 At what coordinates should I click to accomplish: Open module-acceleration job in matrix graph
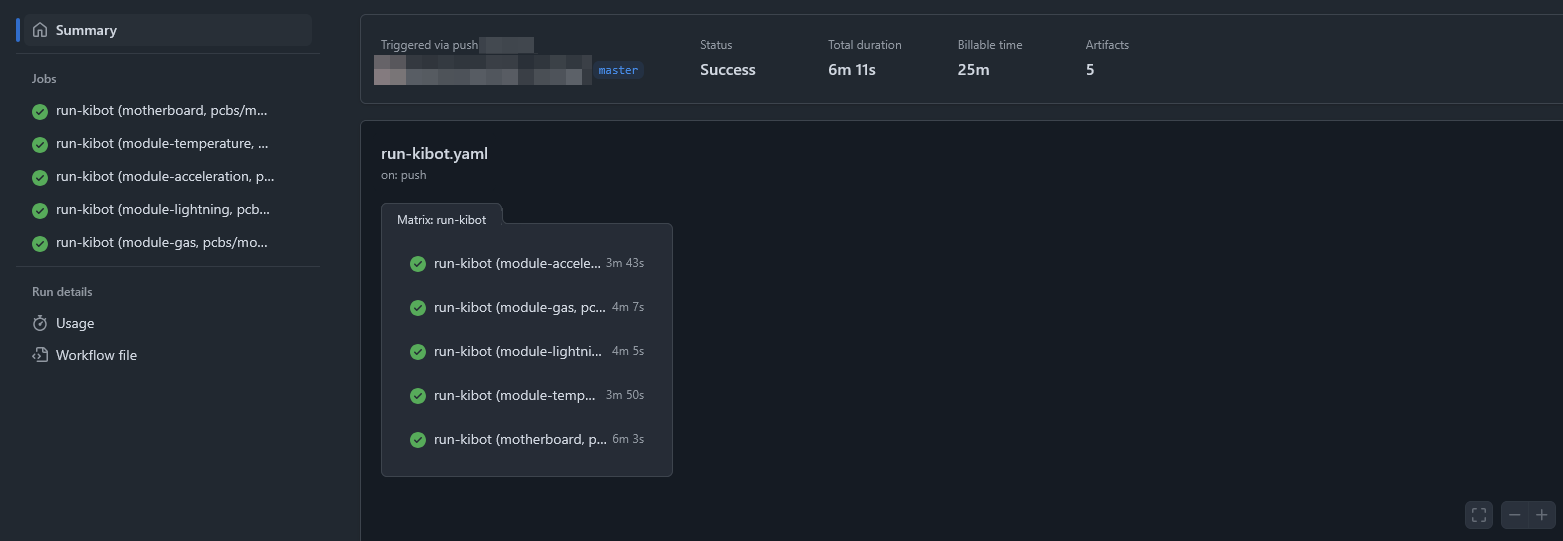click(x=518, y=264)
